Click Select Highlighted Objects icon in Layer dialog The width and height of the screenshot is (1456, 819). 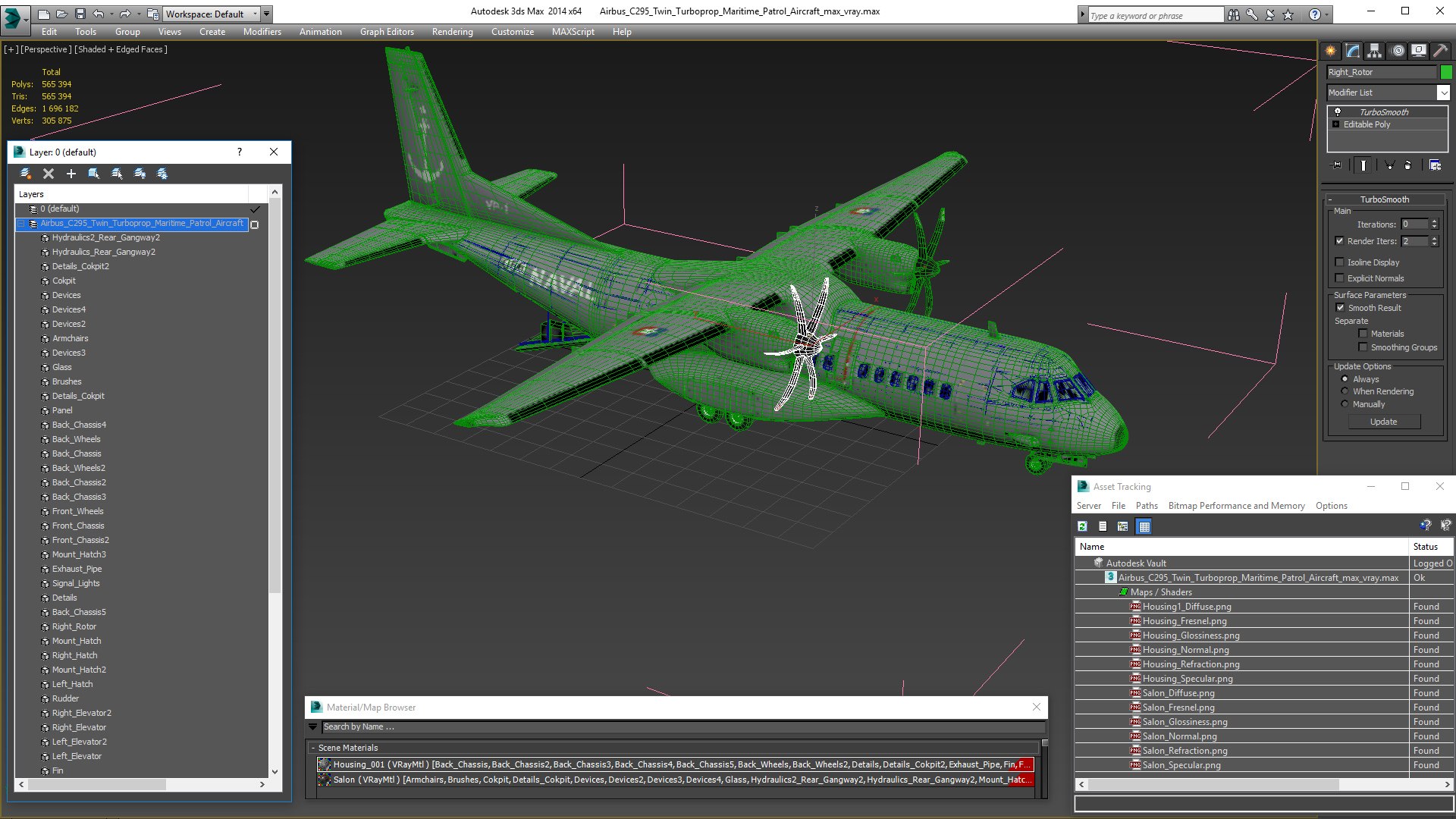[x=94, y=174]
